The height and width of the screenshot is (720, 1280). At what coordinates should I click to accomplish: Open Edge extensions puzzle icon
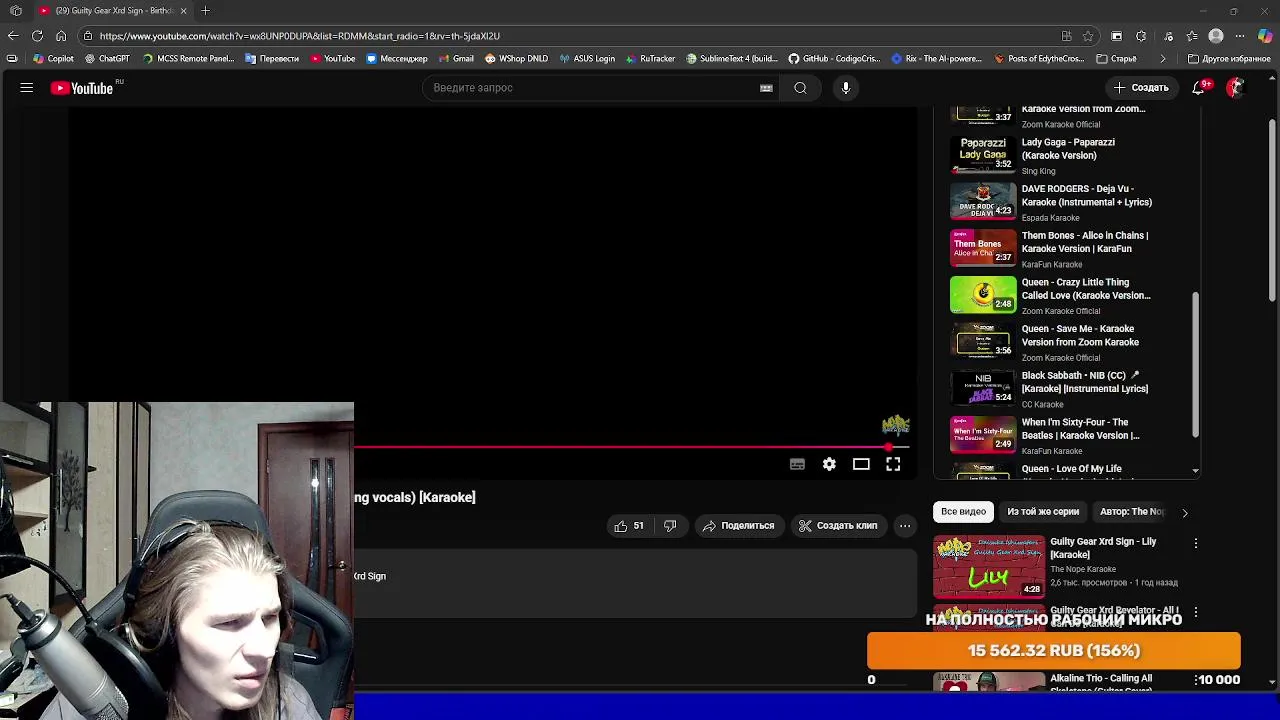point(1141,36)
